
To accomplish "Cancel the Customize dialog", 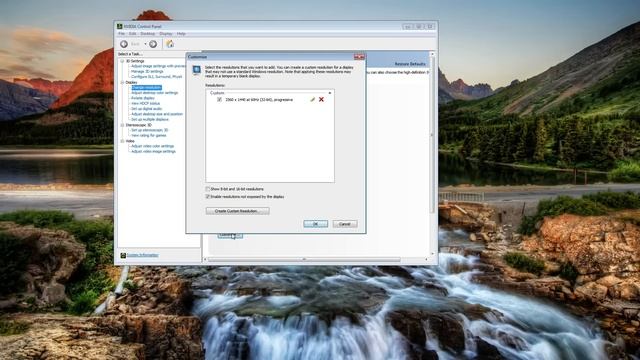I will pyautogui.click(x=345, y=224).
